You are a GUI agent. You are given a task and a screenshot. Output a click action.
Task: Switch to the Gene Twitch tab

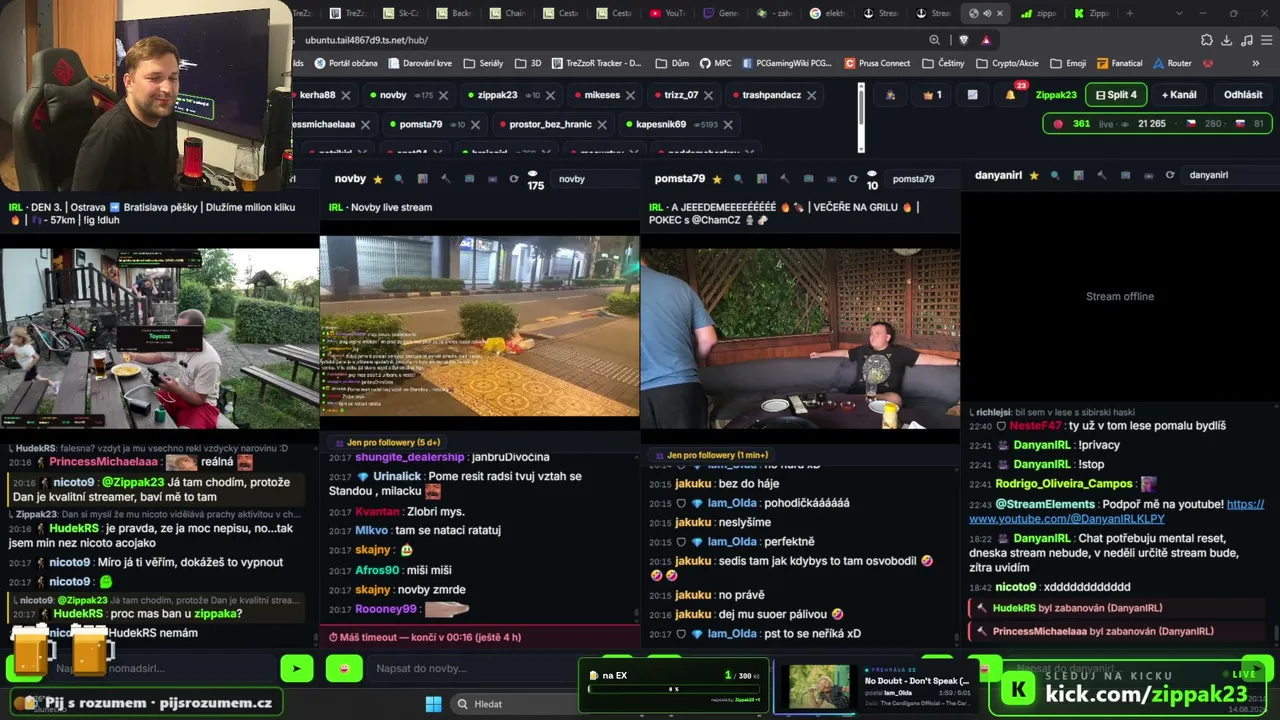coord(721,13)
